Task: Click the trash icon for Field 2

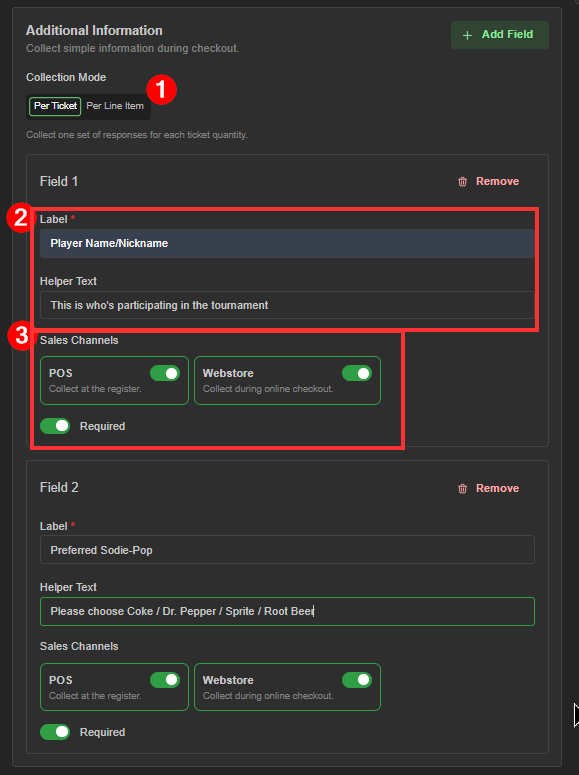Action: click(462, 488)
